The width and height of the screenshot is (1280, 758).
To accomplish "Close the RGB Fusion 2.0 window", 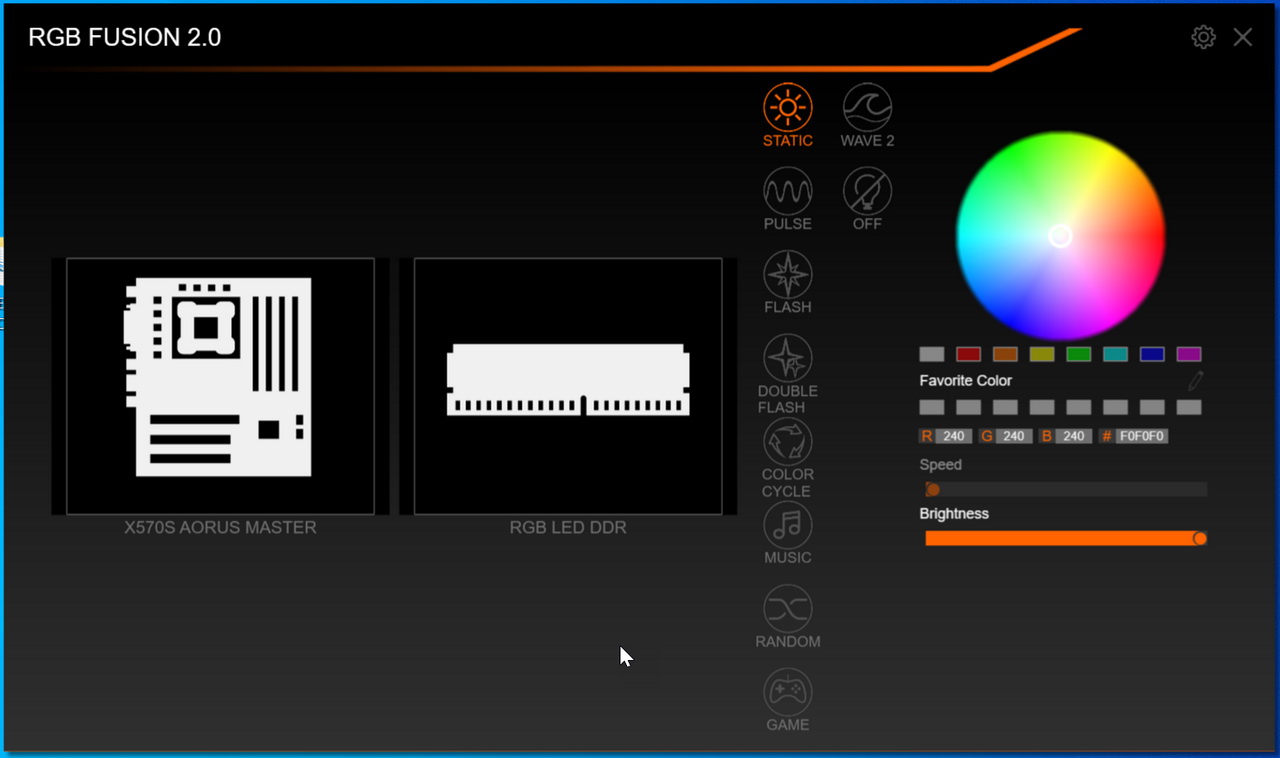I will [1242, 37].
